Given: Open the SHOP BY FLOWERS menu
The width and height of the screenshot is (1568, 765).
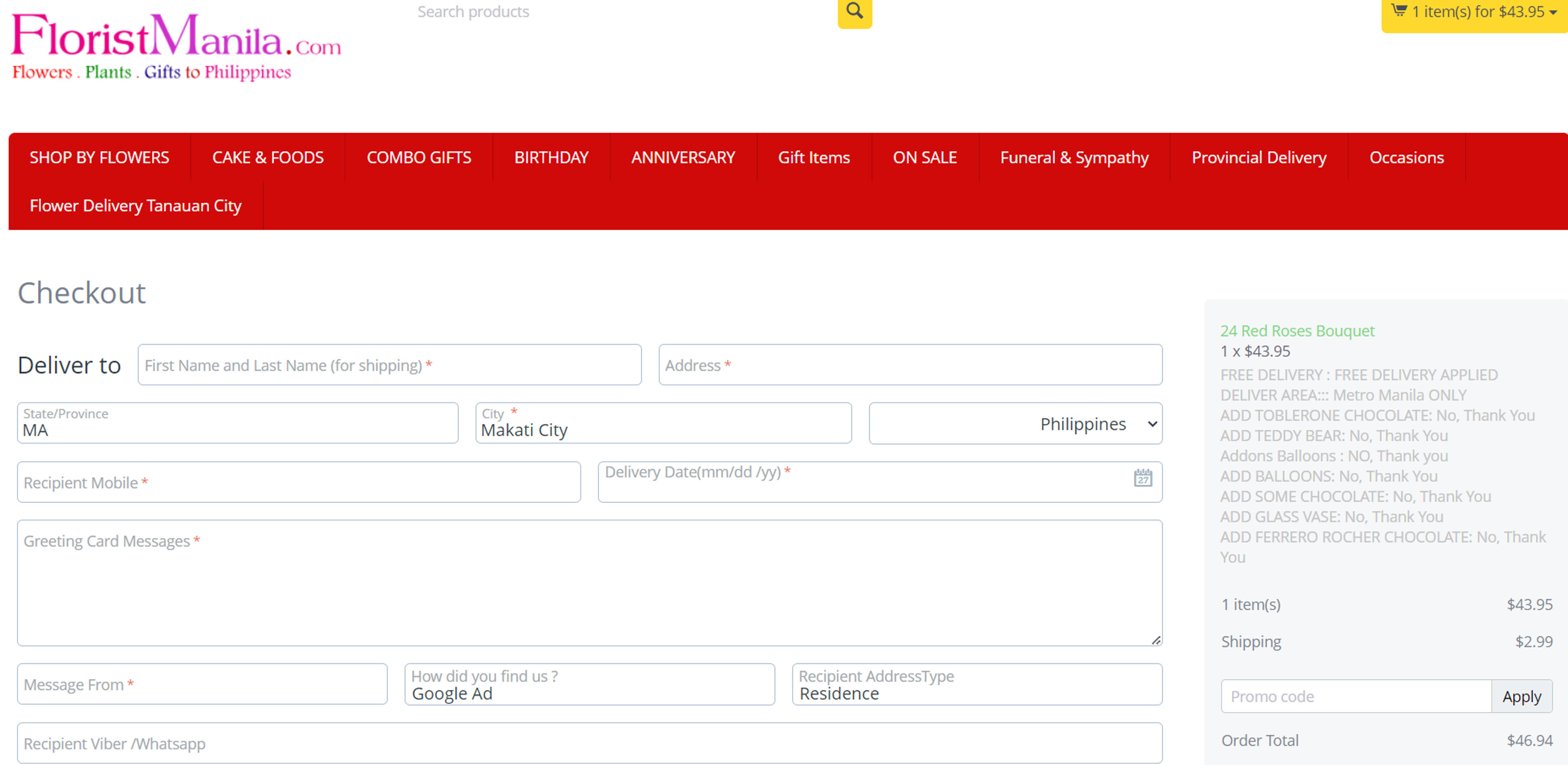Looking at the screenshot, I should [x=99, y=157].
